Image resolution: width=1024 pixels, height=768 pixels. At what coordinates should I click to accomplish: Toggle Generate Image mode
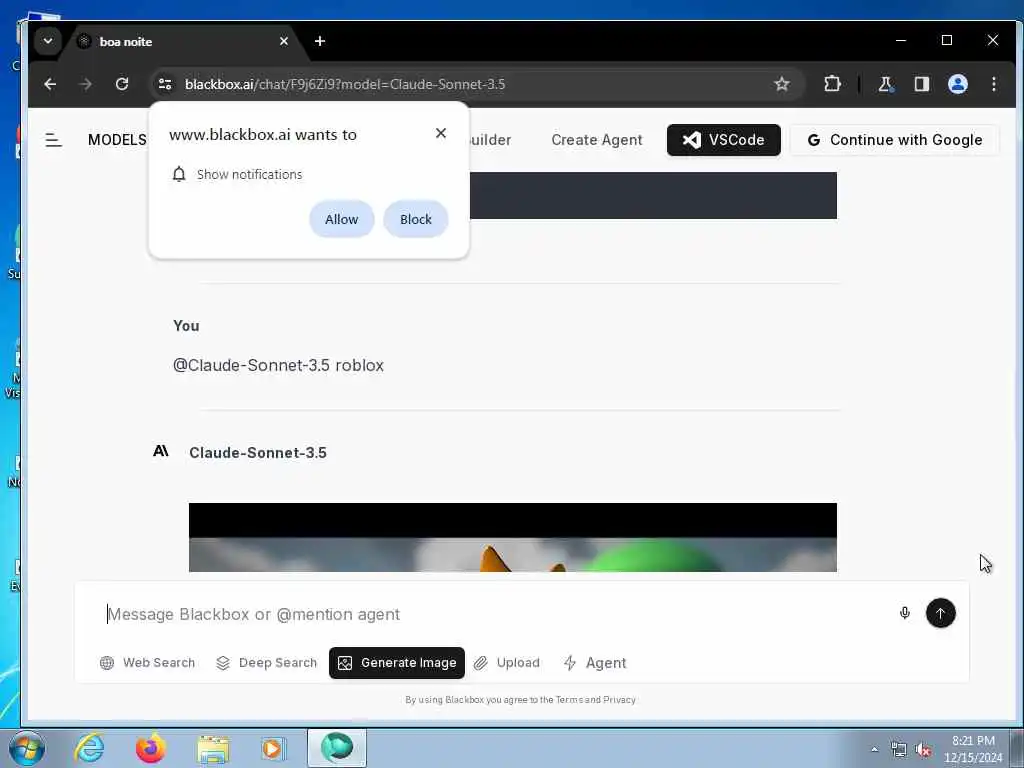coord(396,663)
